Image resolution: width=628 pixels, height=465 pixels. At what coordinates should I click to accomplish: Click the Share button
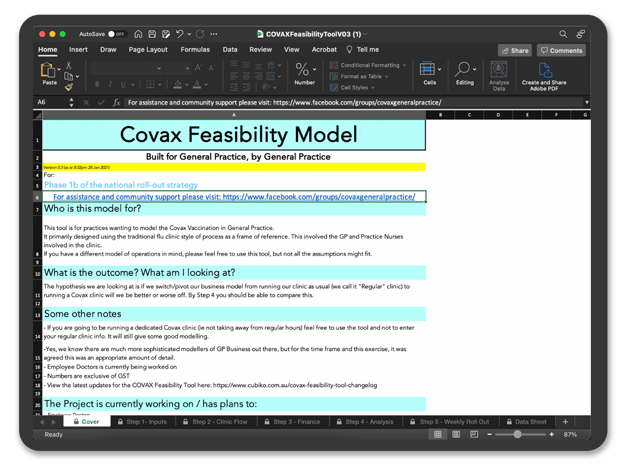[515, 50]
